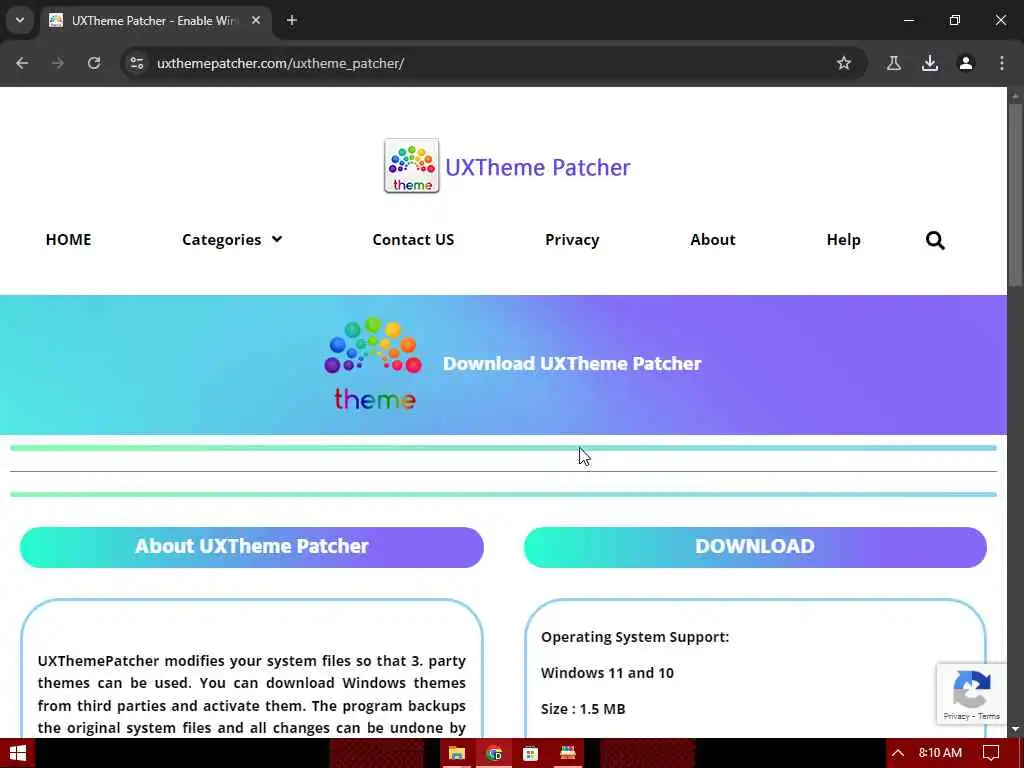The width and height of the screenshot is (1024, 768).
Task: Click the About UXTheme Patcher button
Action: [x=252, y=547]
